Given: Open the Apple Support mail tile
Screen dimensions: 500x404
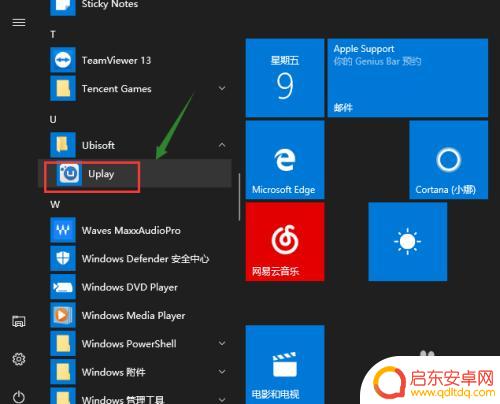Looking at the screenshot, I should point(408,78).
